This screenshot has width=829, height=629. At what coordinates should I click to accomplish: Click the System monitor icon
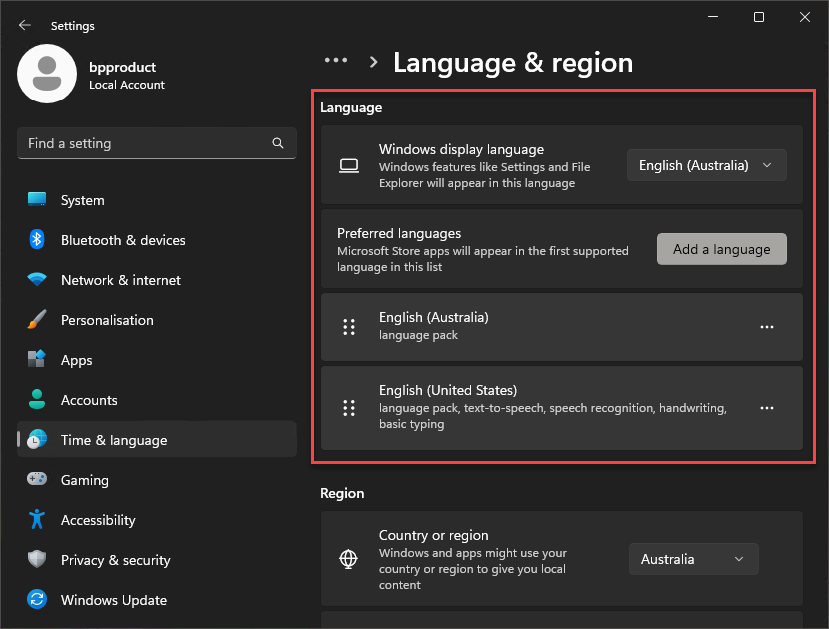(x=37, y=200)
